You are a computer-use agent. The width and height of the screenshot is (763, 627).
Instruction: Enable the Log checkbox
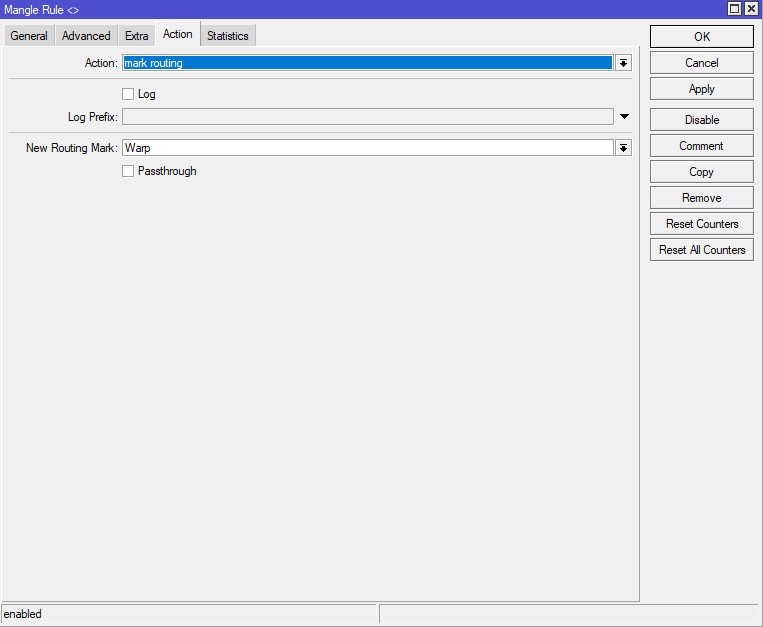(x=128, y=94)
